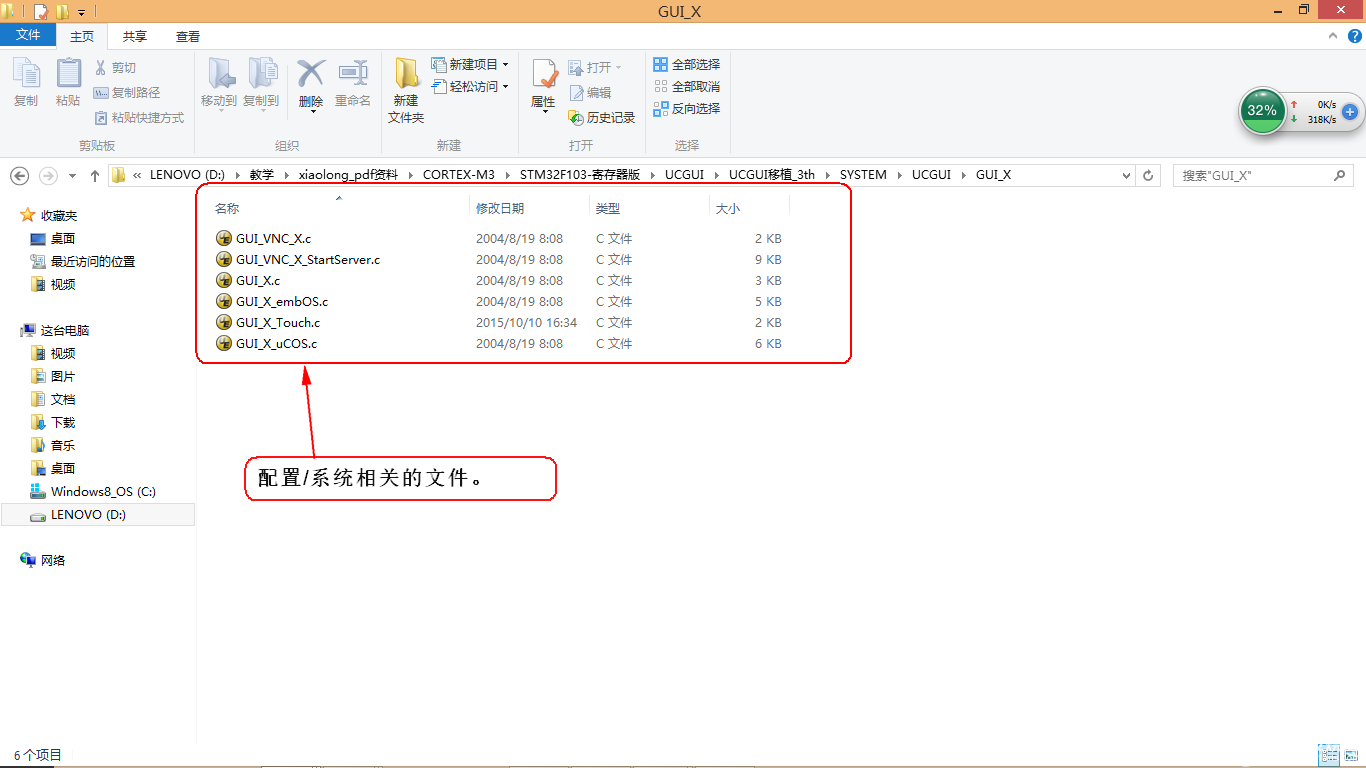
Task: Select LENOVO (D:) drive in sidebar
Action: point(98,514)
